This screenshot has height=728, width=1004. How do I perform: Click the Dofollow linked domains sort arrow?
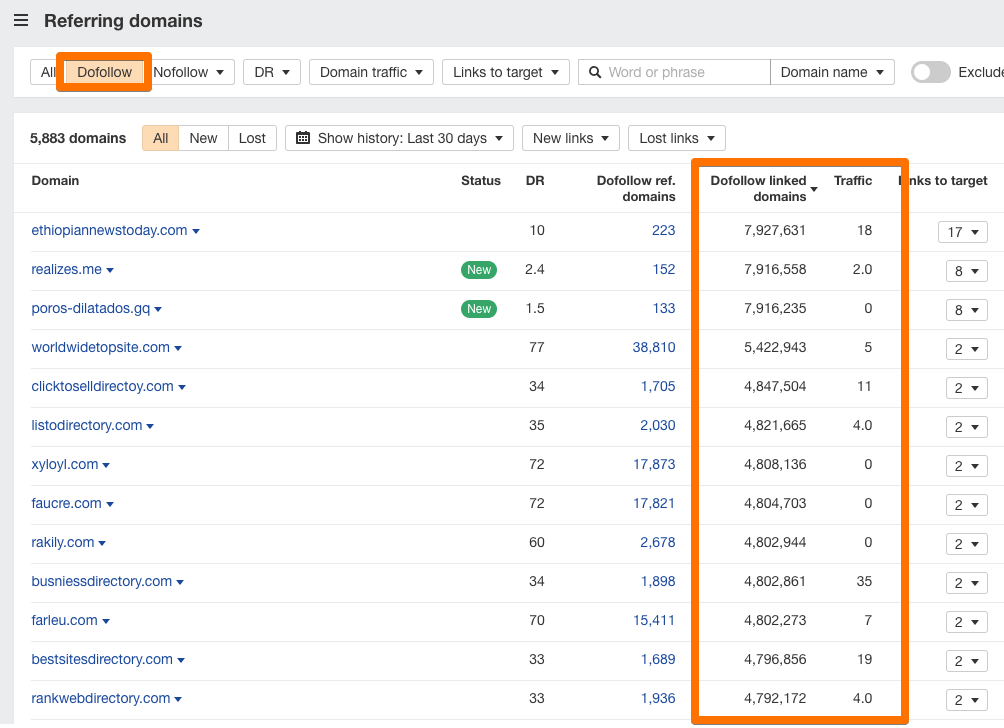(814, 189)
